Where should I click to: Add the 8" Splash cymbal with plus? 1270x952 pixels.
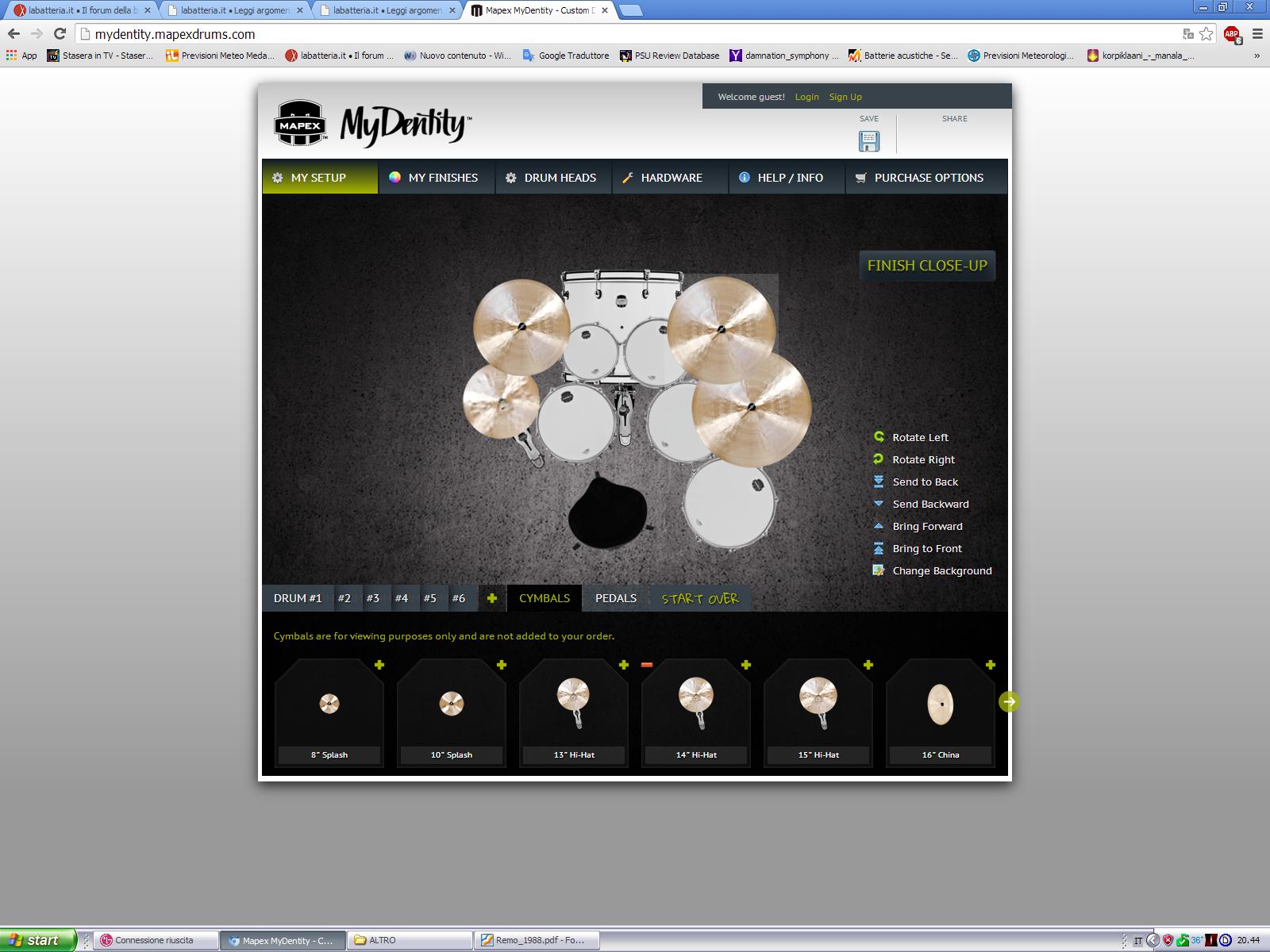coord(379,665)
